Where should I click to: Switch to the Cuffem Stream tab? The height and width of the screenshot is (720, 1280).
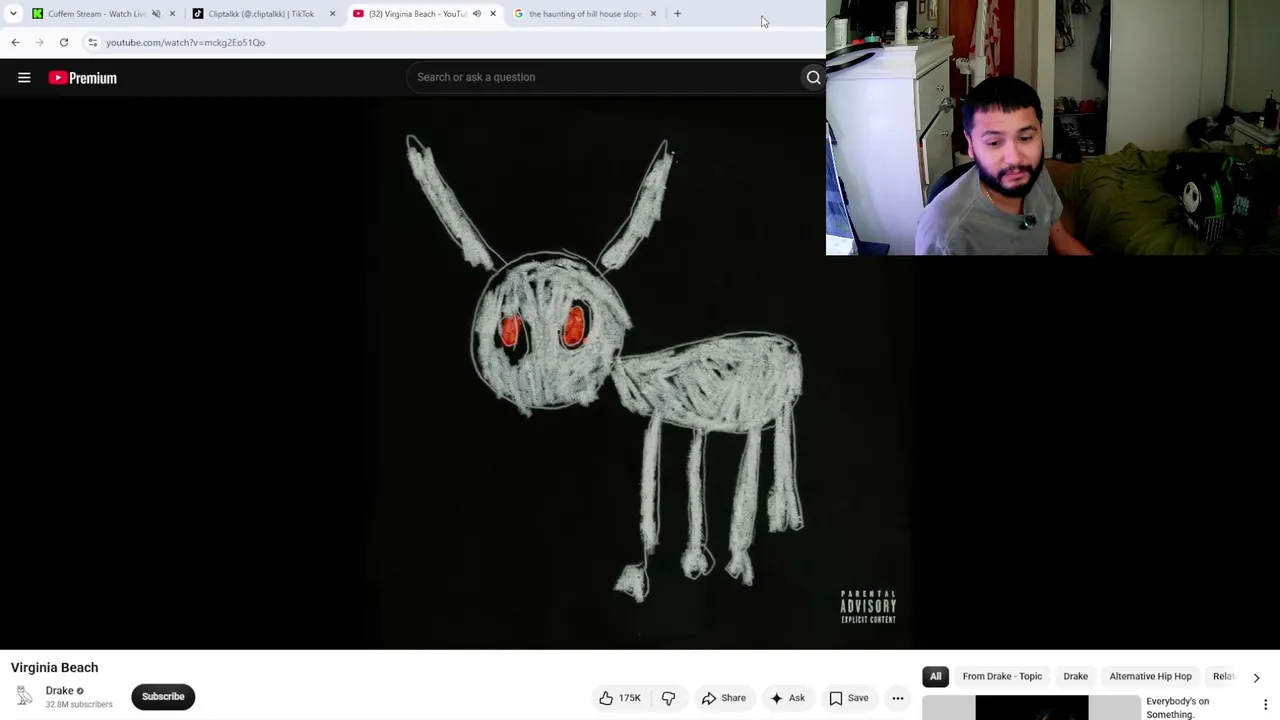[x=95, y=14]
